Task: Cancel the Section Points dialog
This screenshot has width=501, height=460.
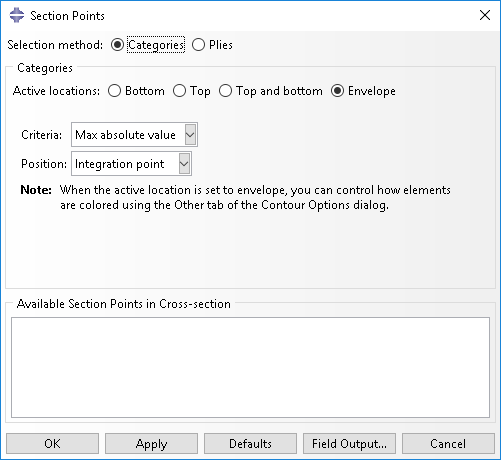Action: [x=448, y=444]
